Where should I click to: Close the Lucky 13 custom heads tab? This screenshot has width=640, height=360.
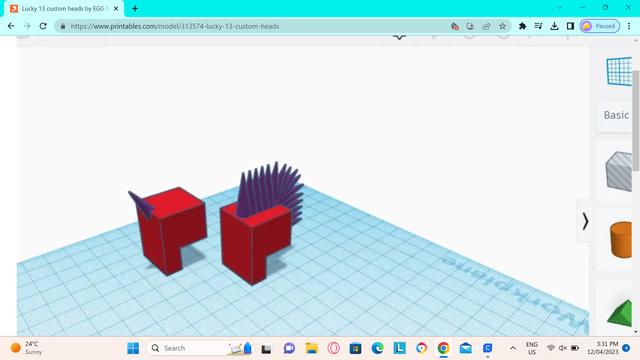[116, 9]
